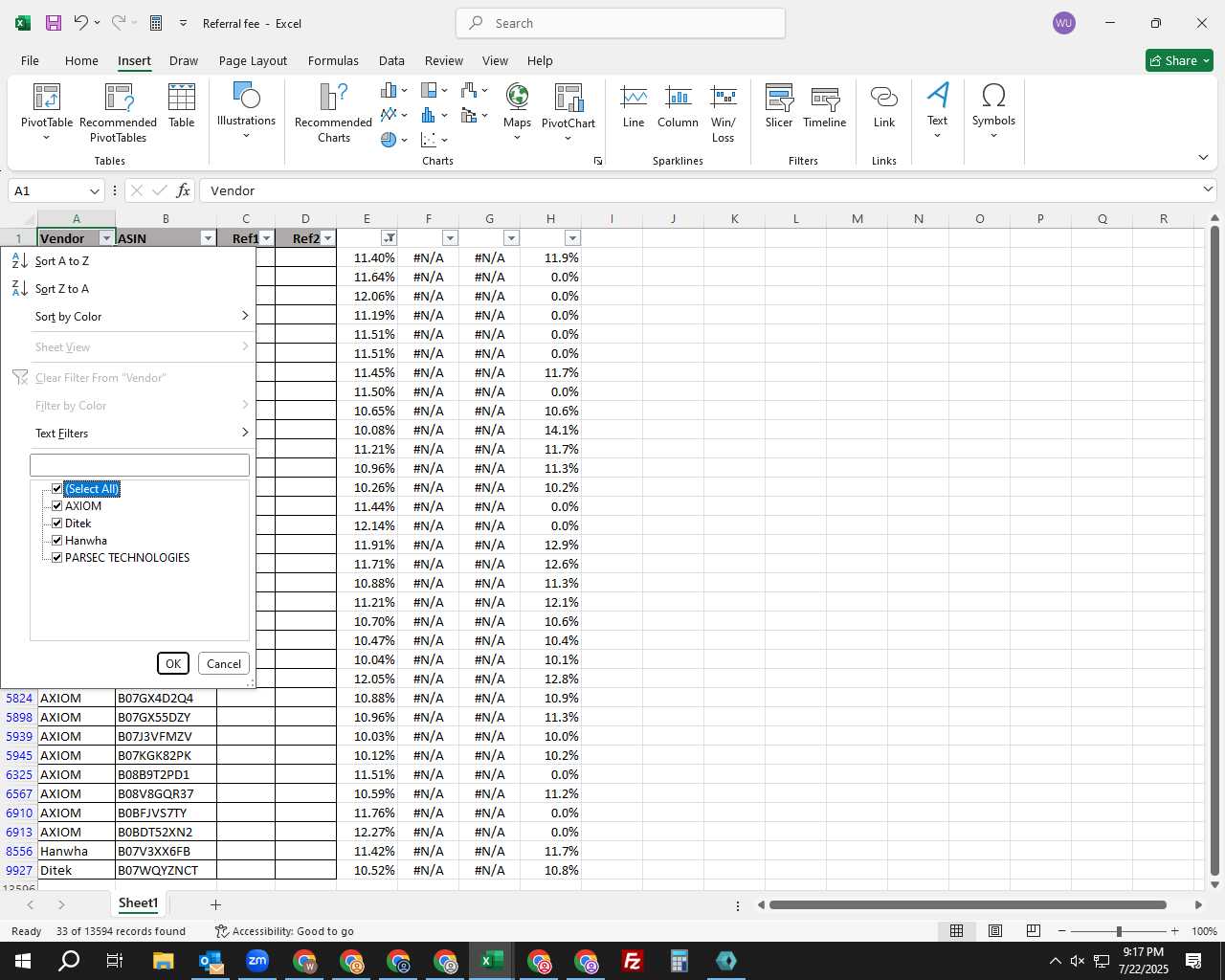The image size is (1225, 980).
Task: Toggle the (Select All) checkbox
Action: tap(56, 489)
